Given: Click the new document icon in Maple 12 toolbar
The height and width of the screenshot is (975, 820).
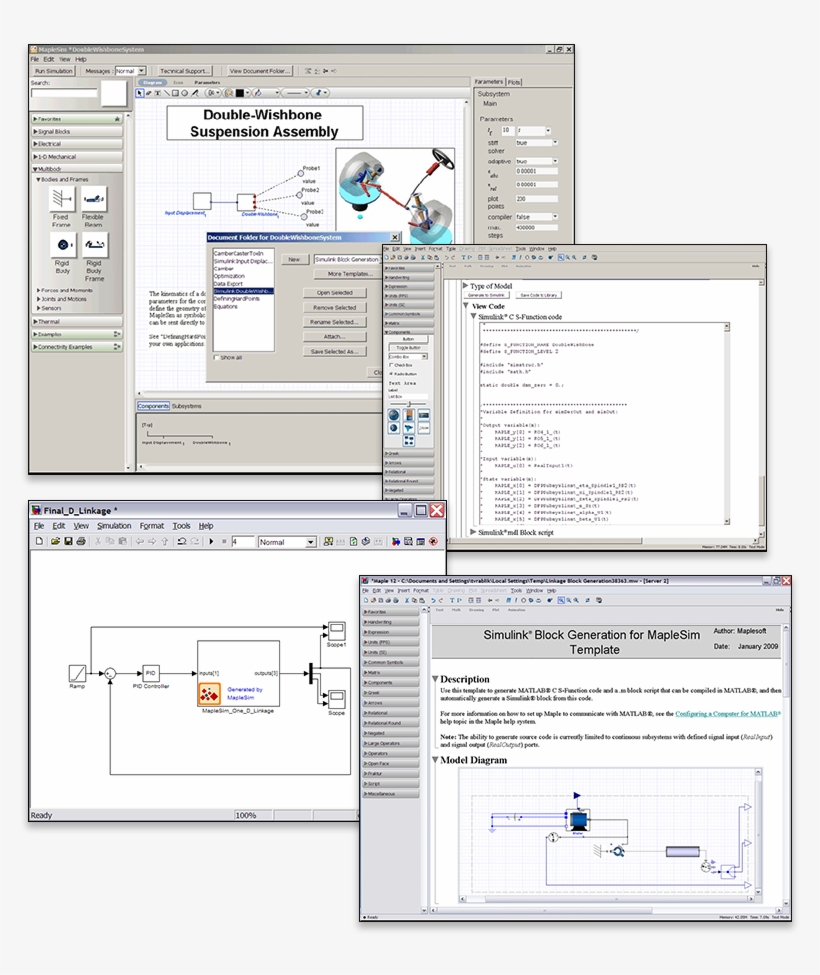Looking at the screenshot, I should (x=366, y=601).
